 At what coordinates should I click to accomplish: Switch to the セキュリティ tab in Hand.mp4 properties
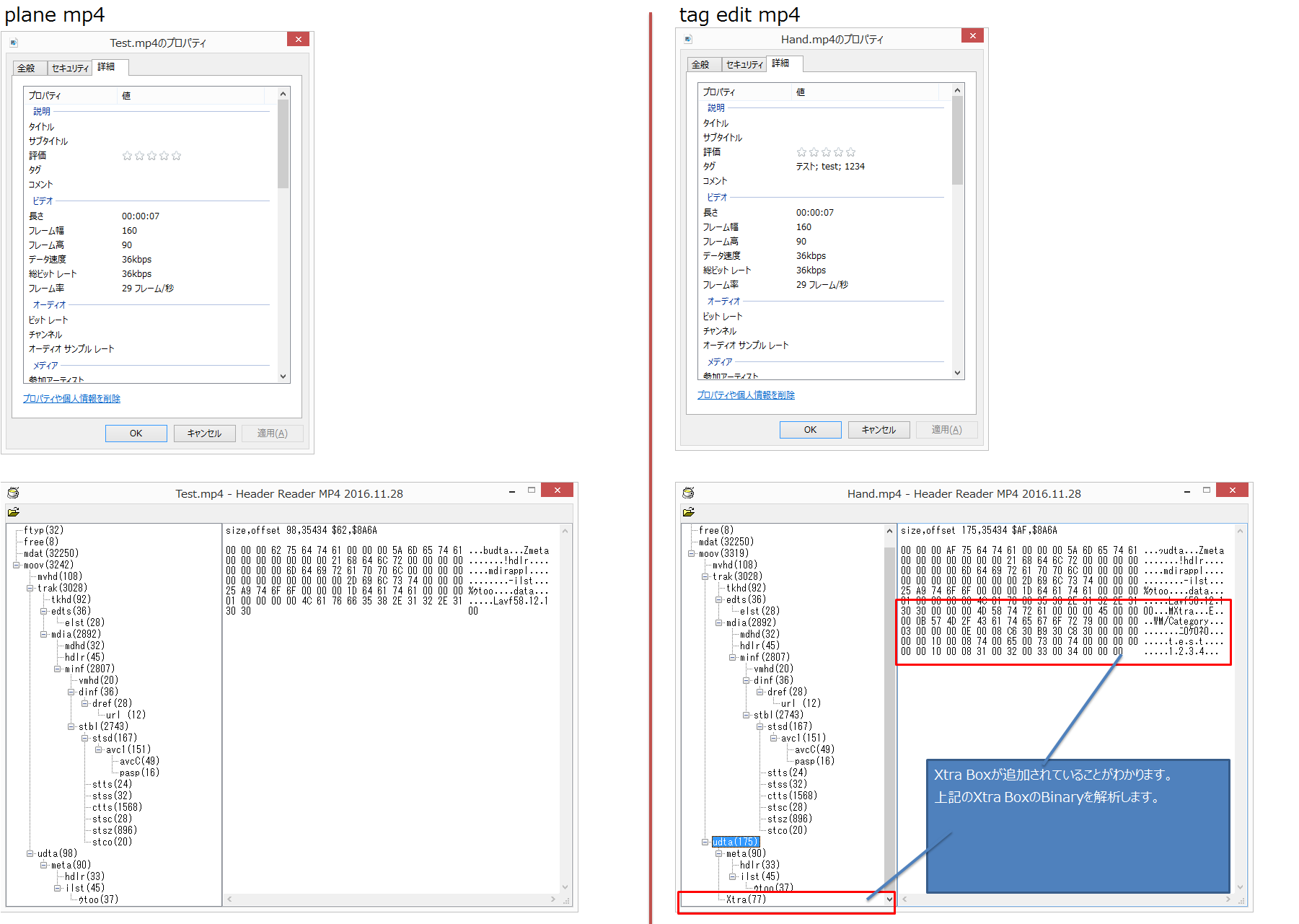pos(744,63)
